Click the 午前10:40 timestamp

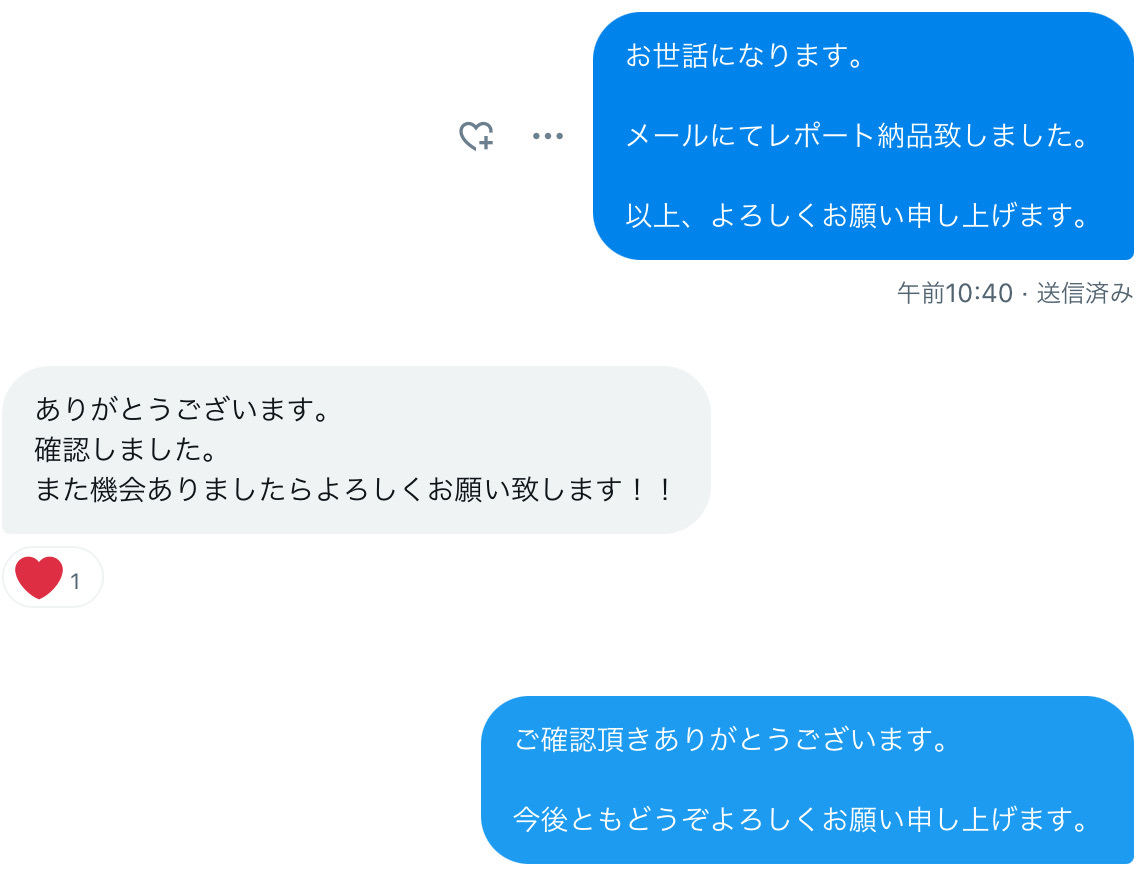pos(955,294)
